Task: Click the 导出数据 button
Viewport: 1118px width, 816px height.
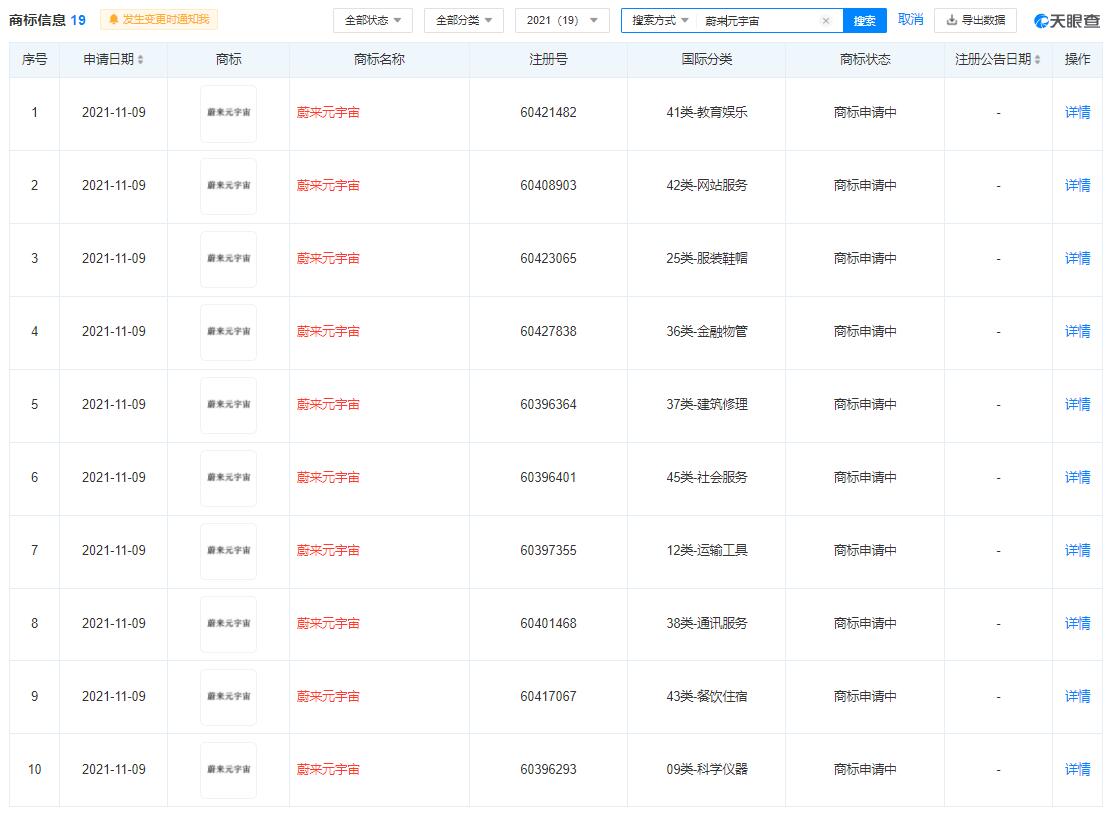Action: click(x=975, y=19)
